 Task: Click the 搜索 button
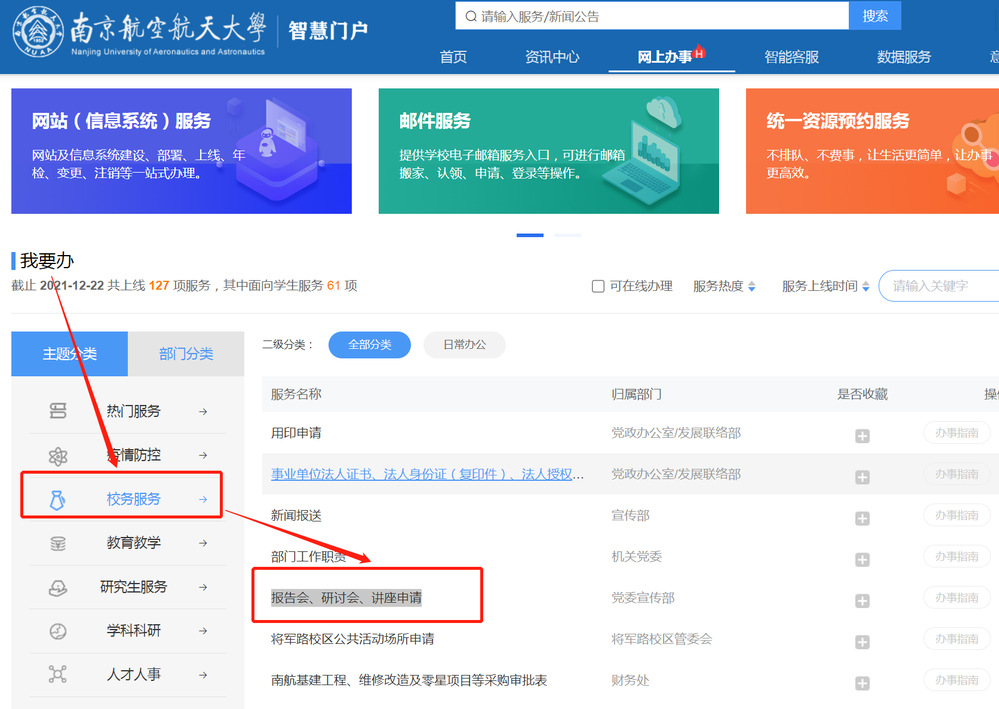[x=875, y=16]
